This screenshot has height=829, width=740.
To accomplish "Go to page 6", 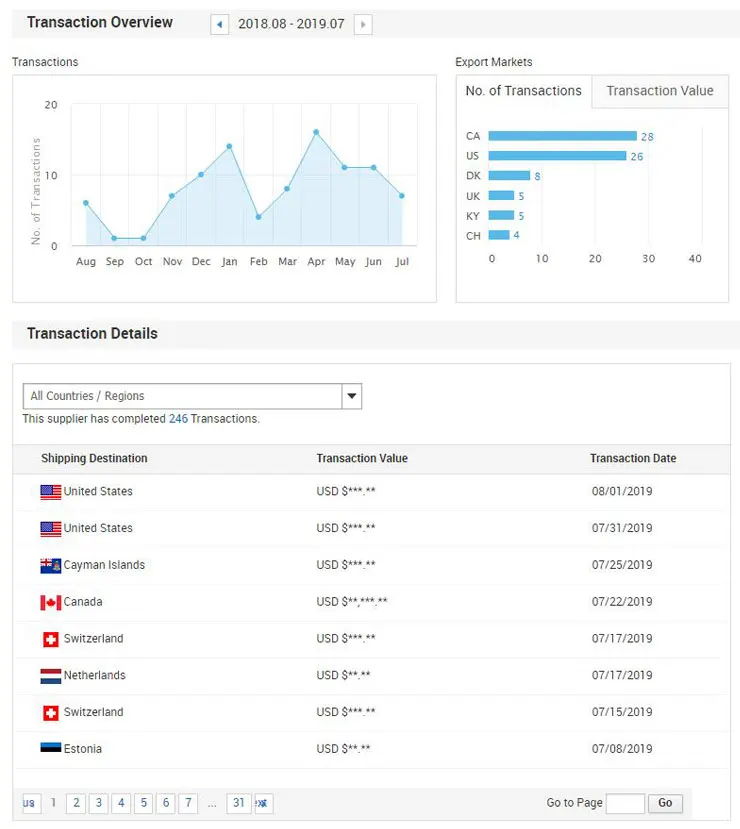I will pos(165,803).
